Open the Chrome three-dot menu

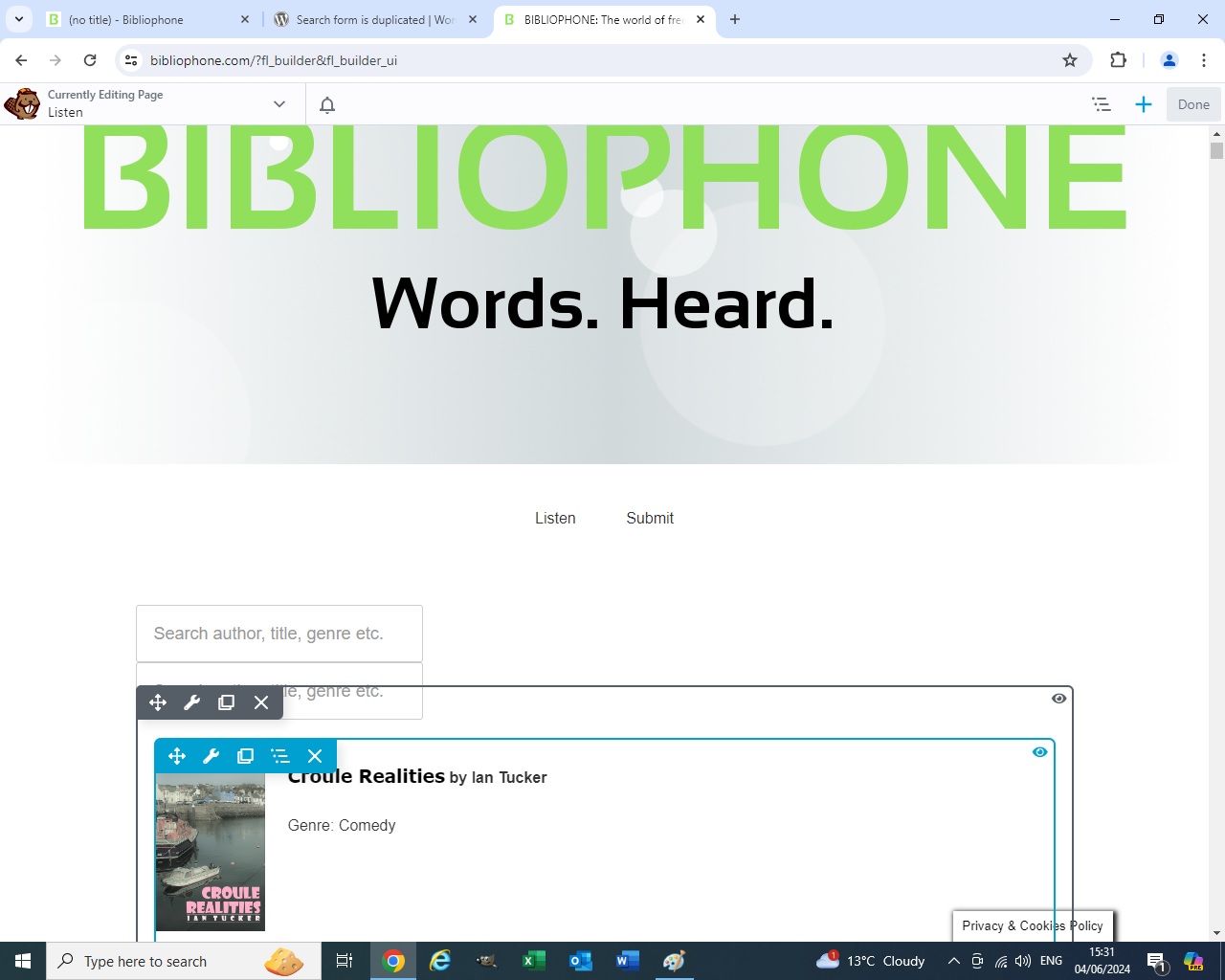(1204, 60)
